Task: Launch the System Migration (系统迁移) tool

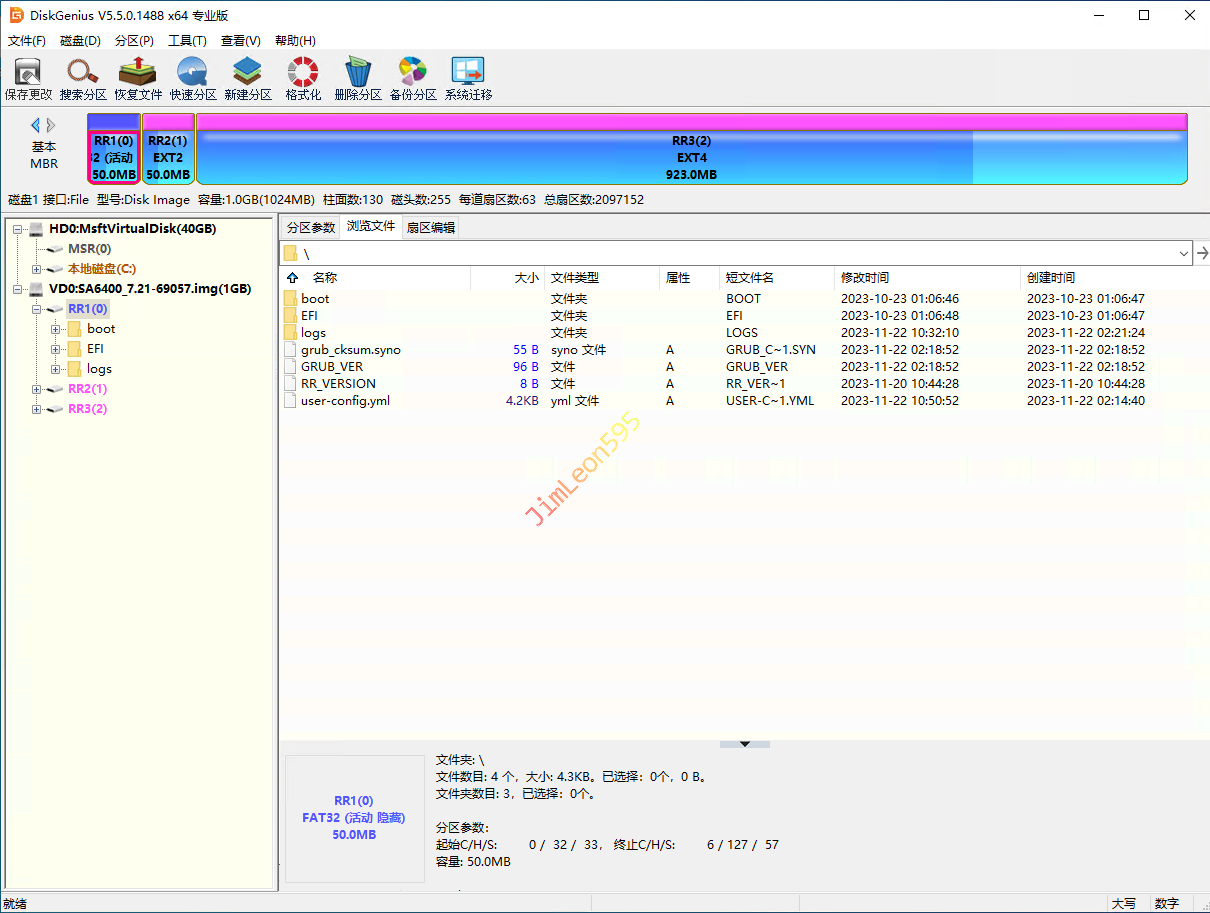Action: [468, 79]
